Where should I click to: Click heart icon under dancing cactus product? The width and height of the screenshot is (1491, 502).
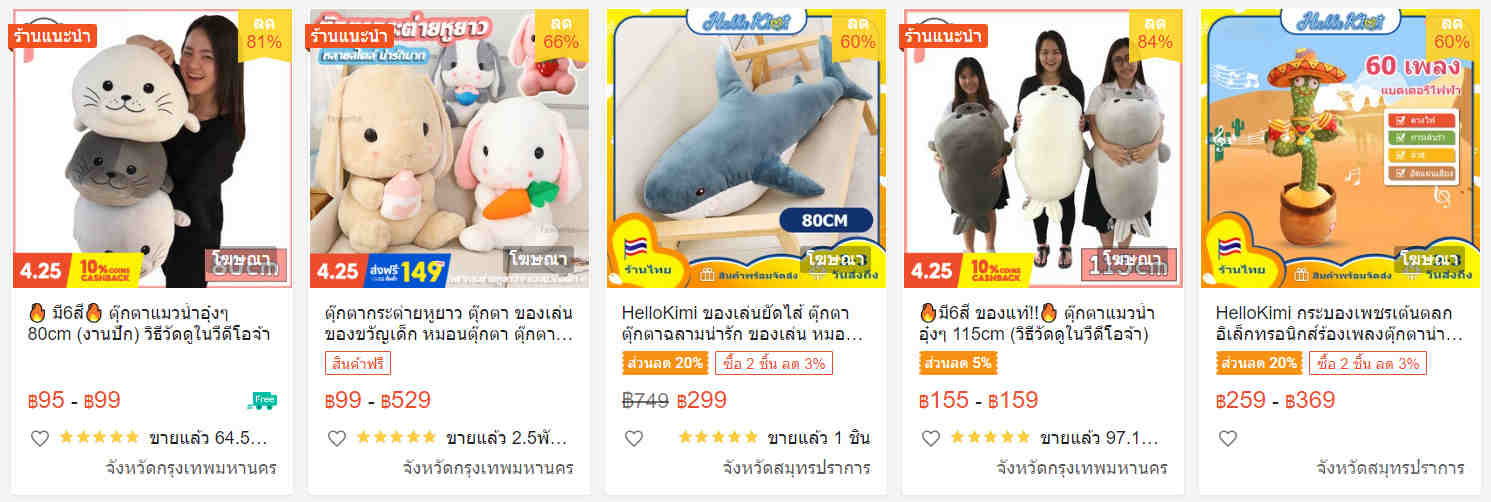(x=1228, y=438)
